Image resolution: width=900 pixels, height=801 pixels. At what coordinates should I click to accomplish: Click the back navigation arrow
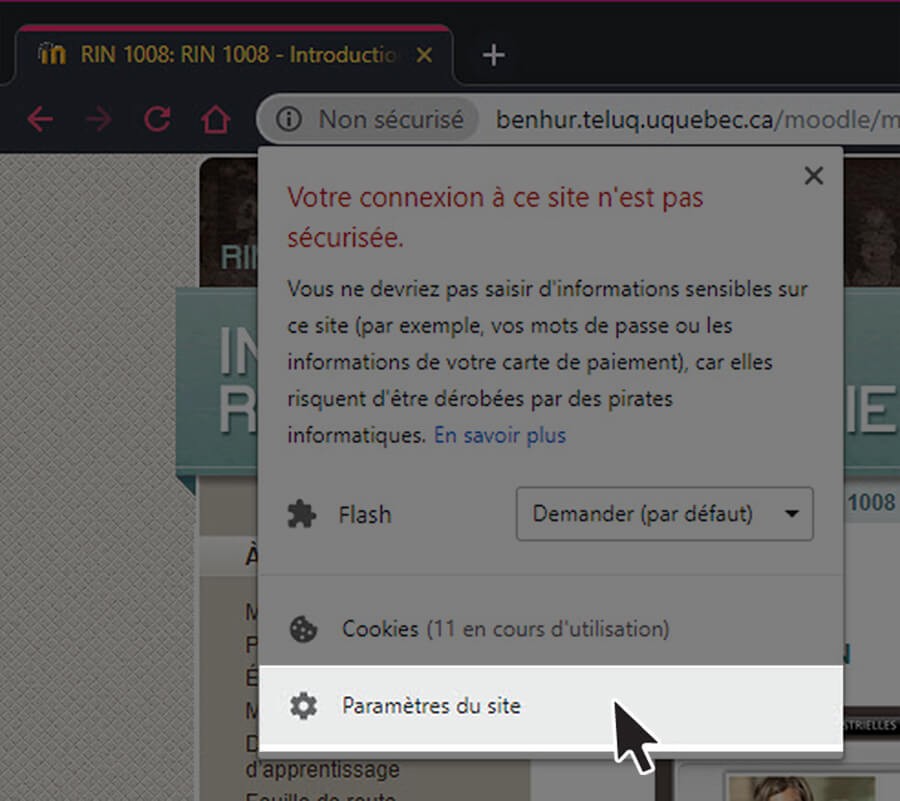click(39, 119)
